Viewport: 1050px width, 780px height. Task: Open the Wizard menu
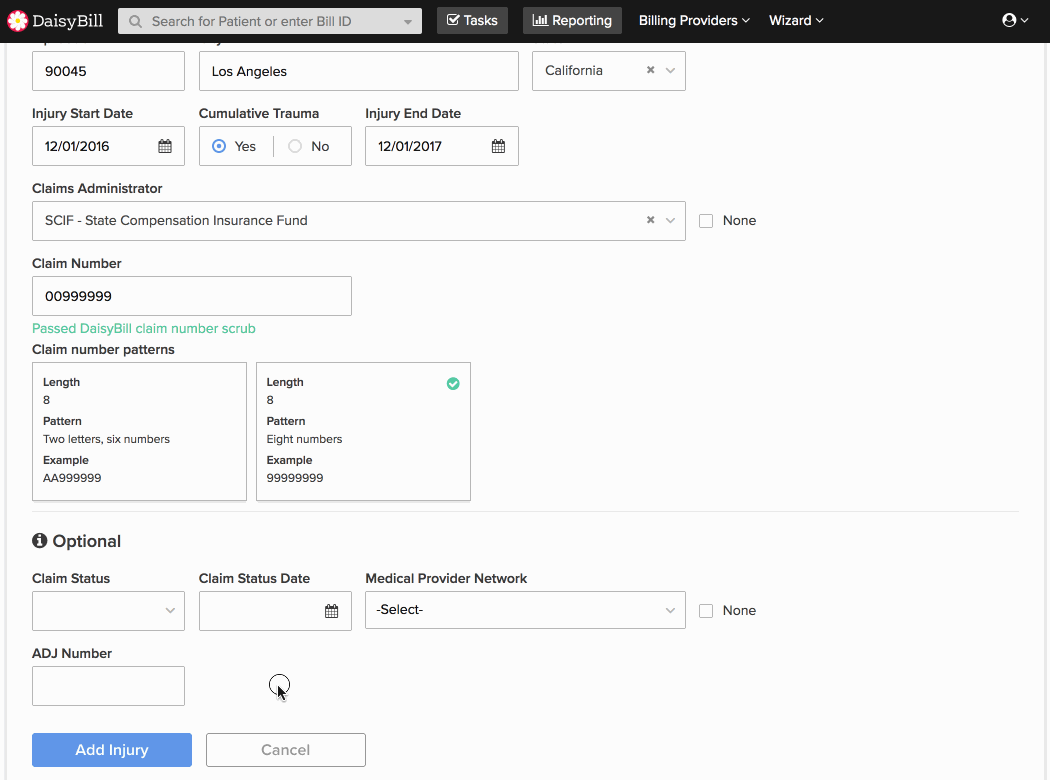796,21
